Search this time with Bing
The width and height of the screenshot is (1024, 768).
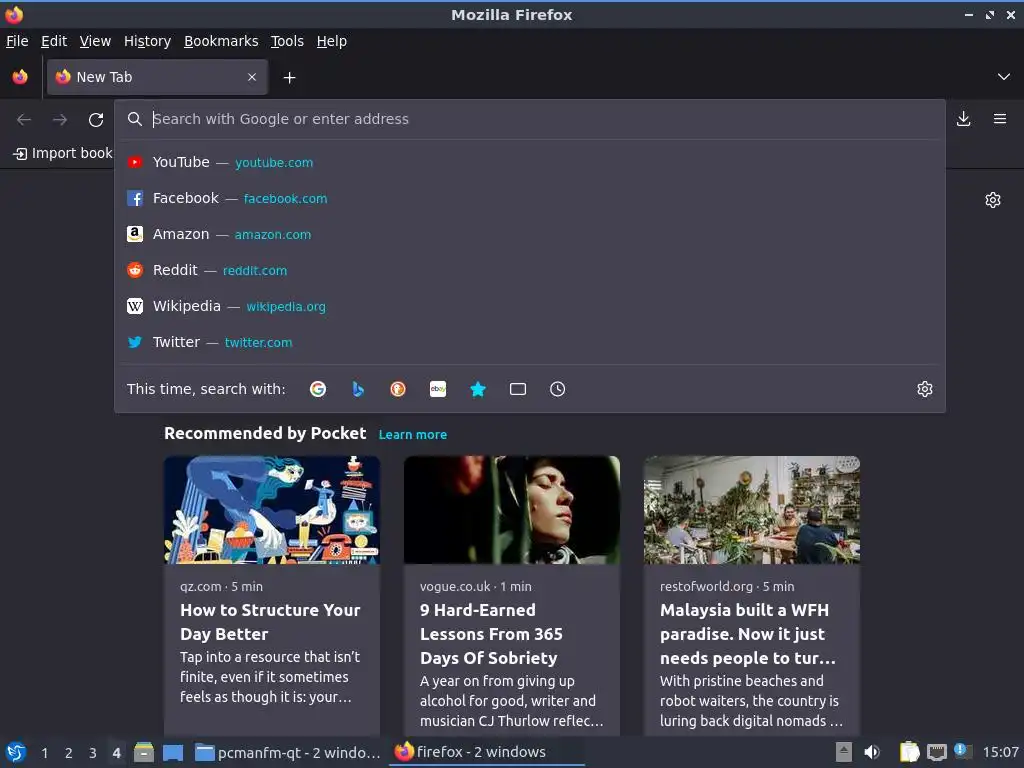coord(358,389)
